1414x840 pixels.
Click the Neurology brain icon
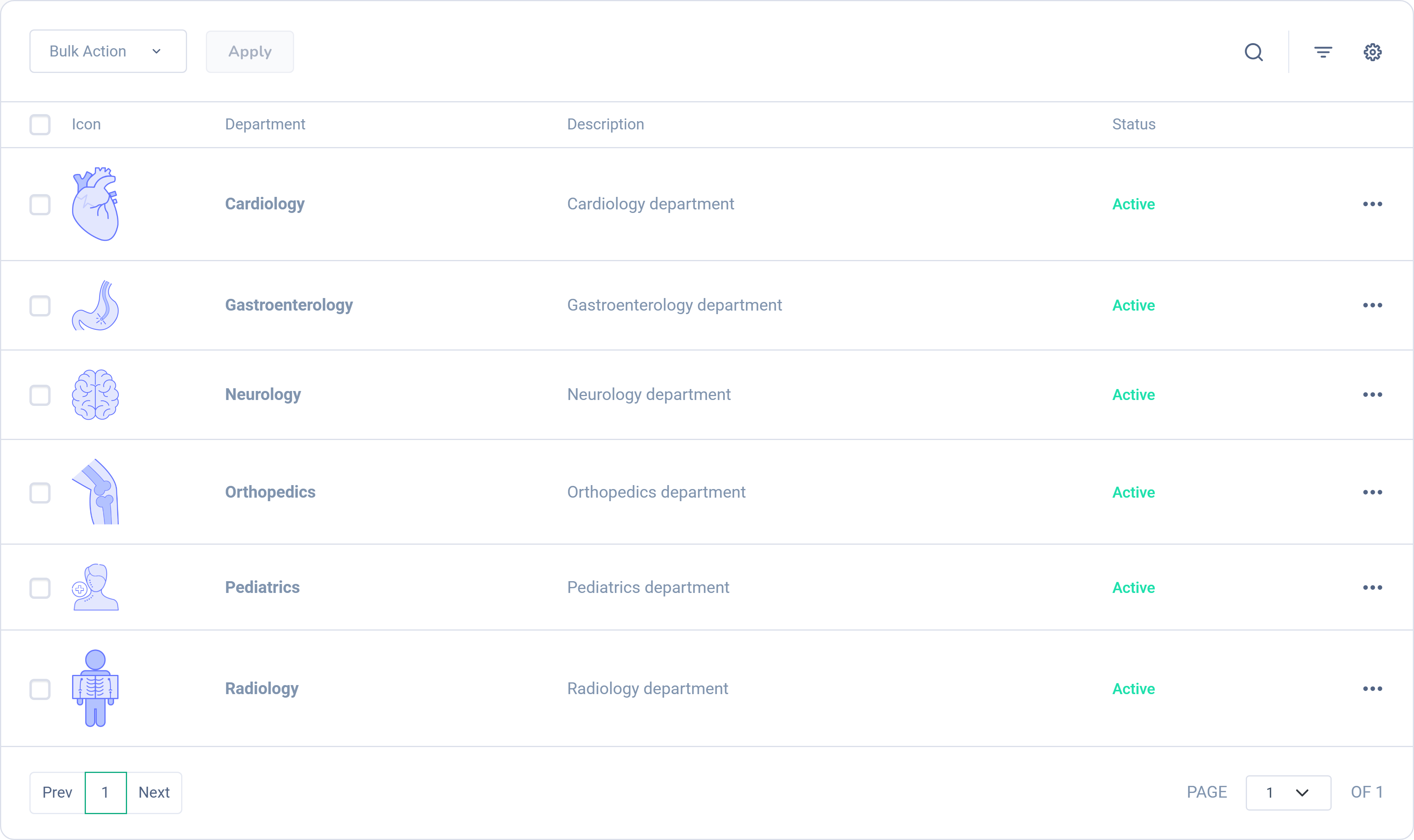click(x=96, y=395)
